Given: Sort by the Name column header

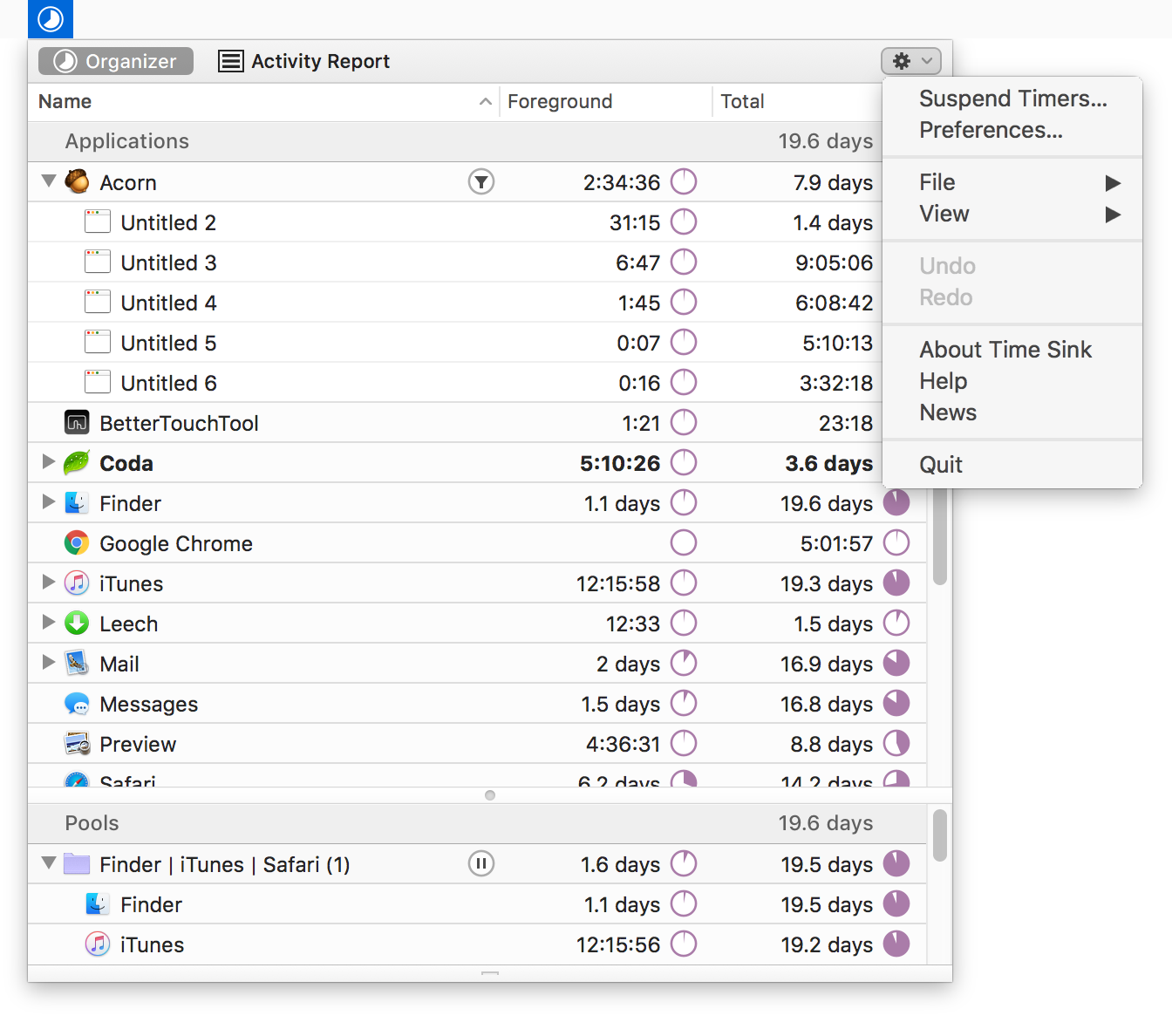Looking at the screenshot, I should pyautogui.click(x=263, y=101).
